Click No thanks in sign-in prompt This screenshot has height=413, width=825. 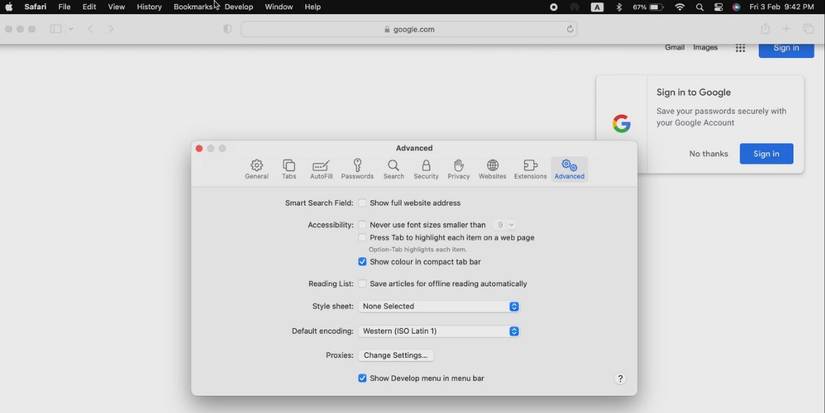tap(708, 154)
